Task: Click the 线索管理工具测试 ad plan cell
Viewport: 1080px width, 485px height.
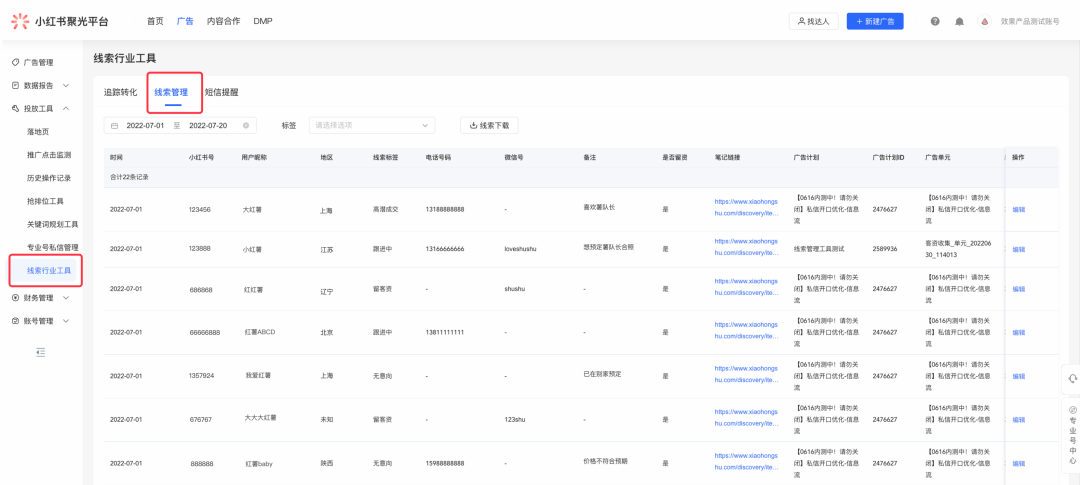Action: [x=819, y=249]
